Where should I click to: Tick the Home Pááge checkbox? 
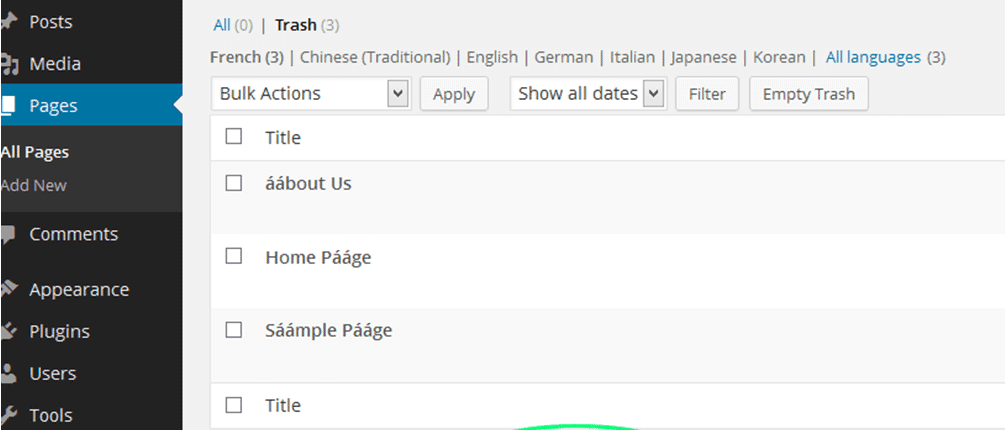234,256
